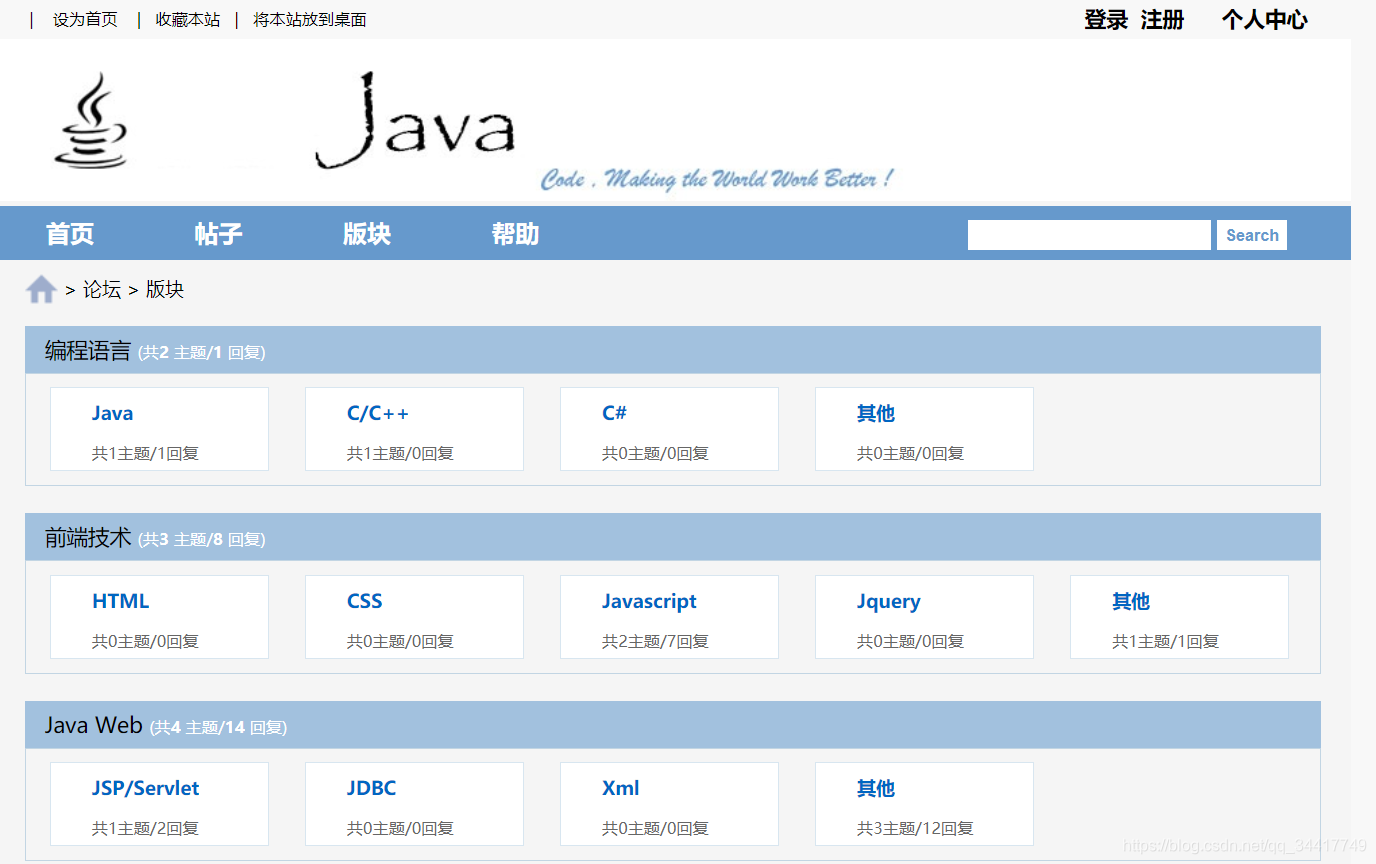Open 其他 board under 编程语言
Viewport: 1376px width, 864px height.
click(x=876, y=413)
